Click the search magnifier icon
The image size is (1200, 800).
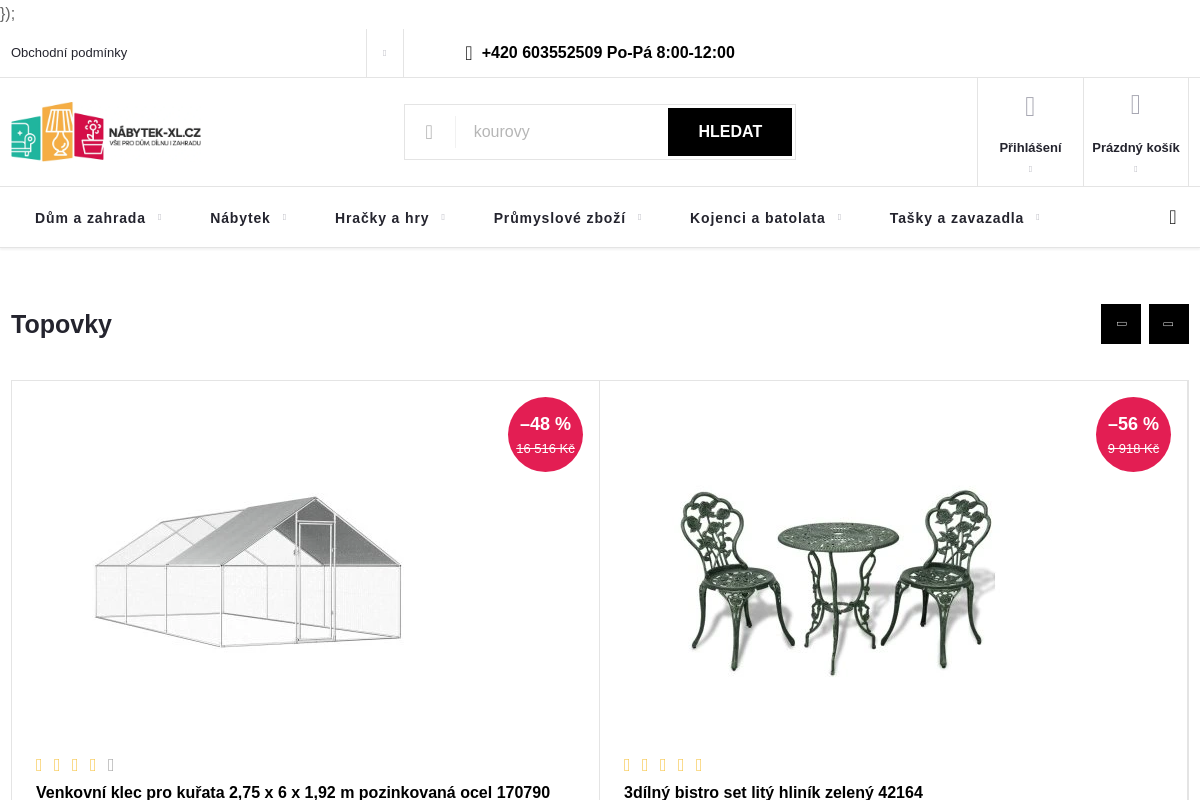[x=429, y=132]
